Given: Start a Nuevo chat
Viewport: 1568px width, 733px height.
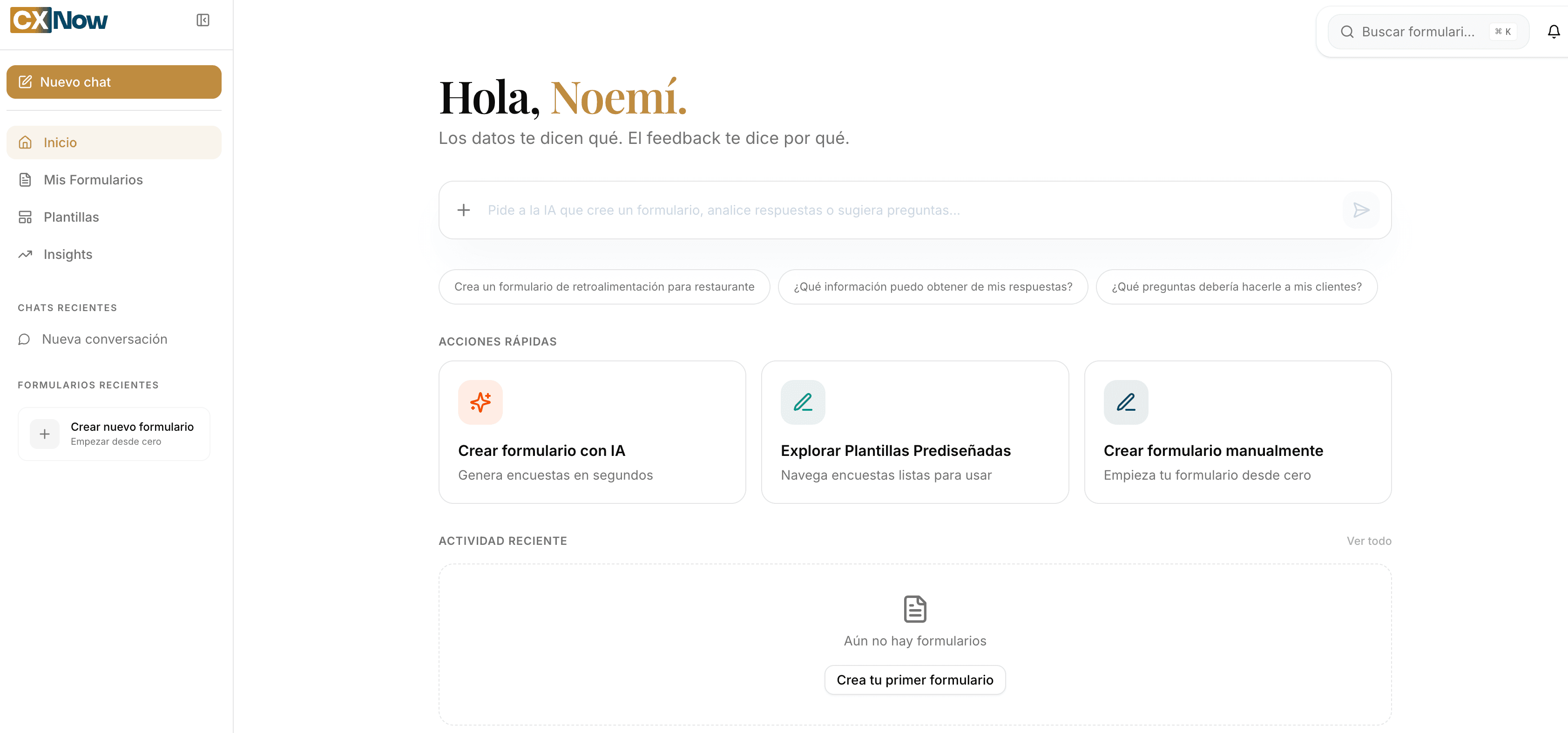Looking at the screenshot, I should click(113, 81).
